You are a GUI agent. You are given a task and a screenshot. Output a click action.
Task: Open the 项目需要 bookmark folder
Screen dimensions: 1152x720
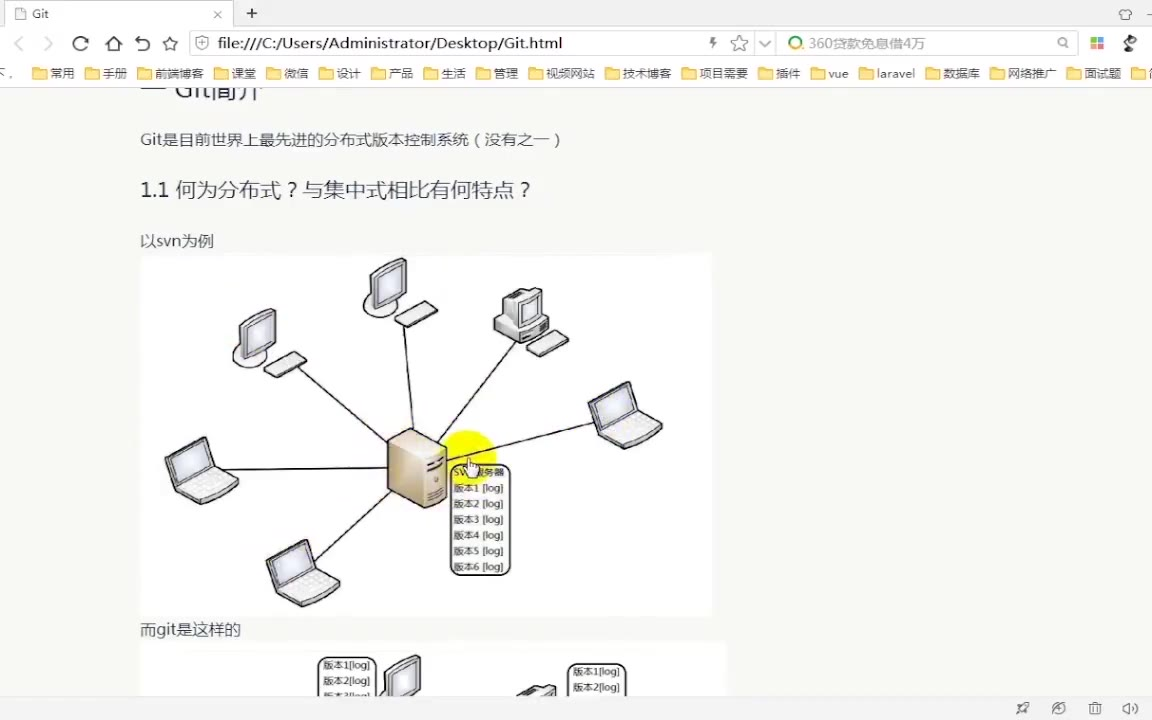click(715, 73)
